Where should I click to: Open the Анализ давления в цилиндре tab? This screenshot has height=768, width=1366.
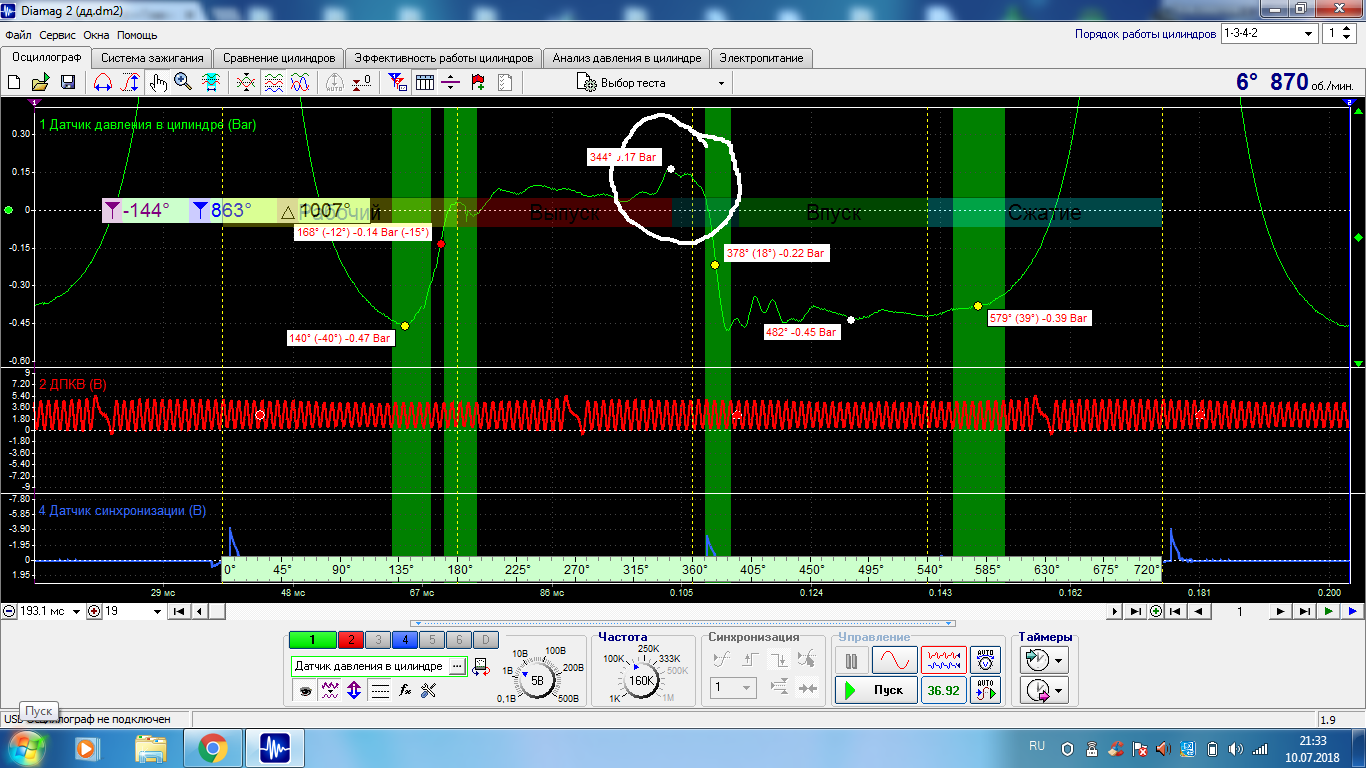point(627,58)
